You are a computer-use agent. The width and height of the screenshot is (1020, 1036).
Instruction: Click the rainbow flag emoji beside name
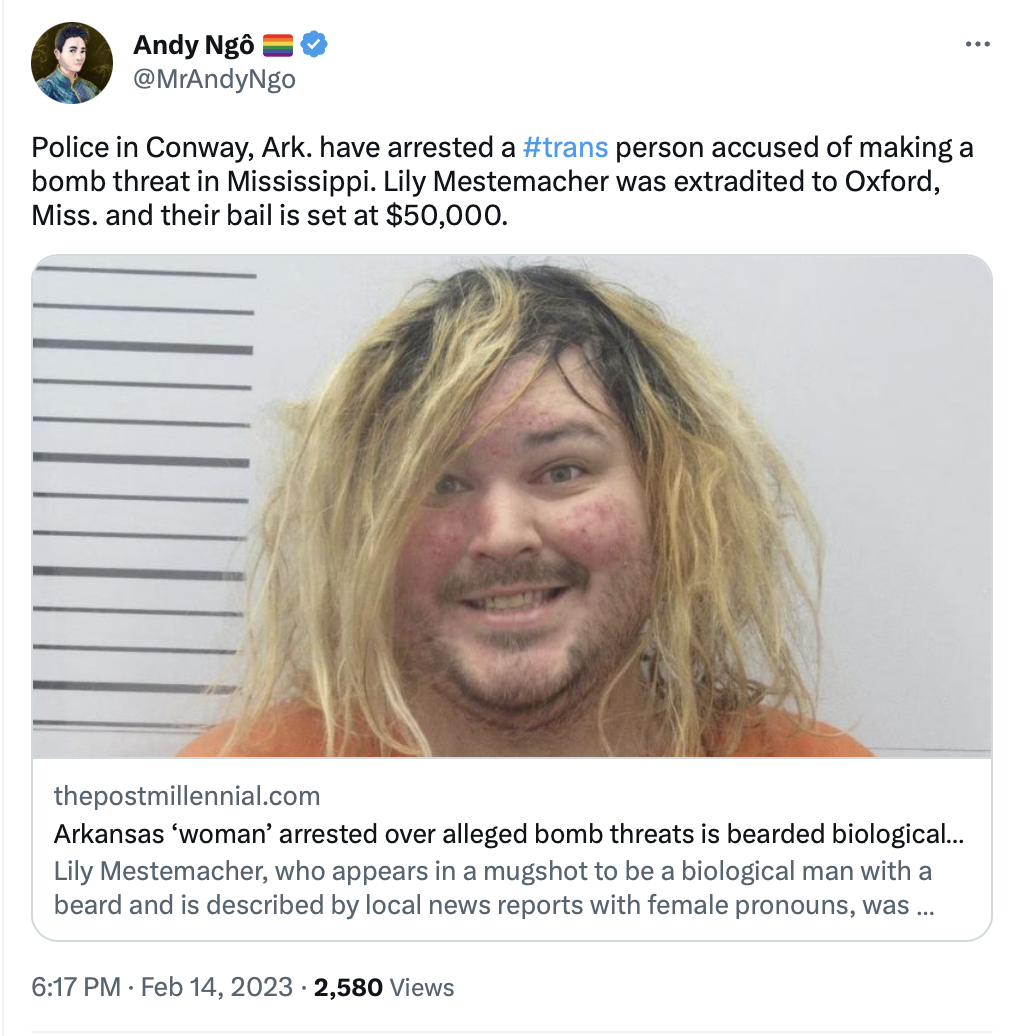tap(278, 45)
